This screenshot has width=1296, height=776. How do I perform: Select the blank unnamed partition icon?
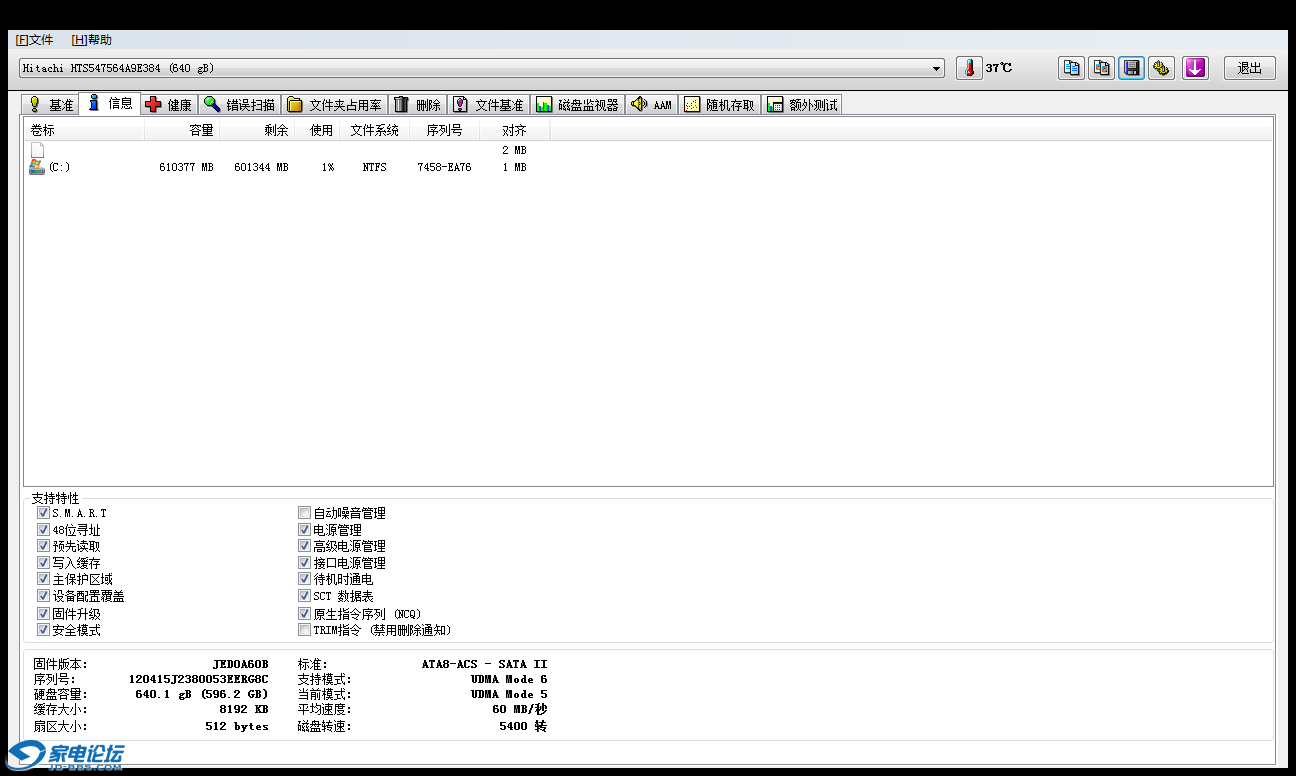pyautogui.click(x=37, y=150)
